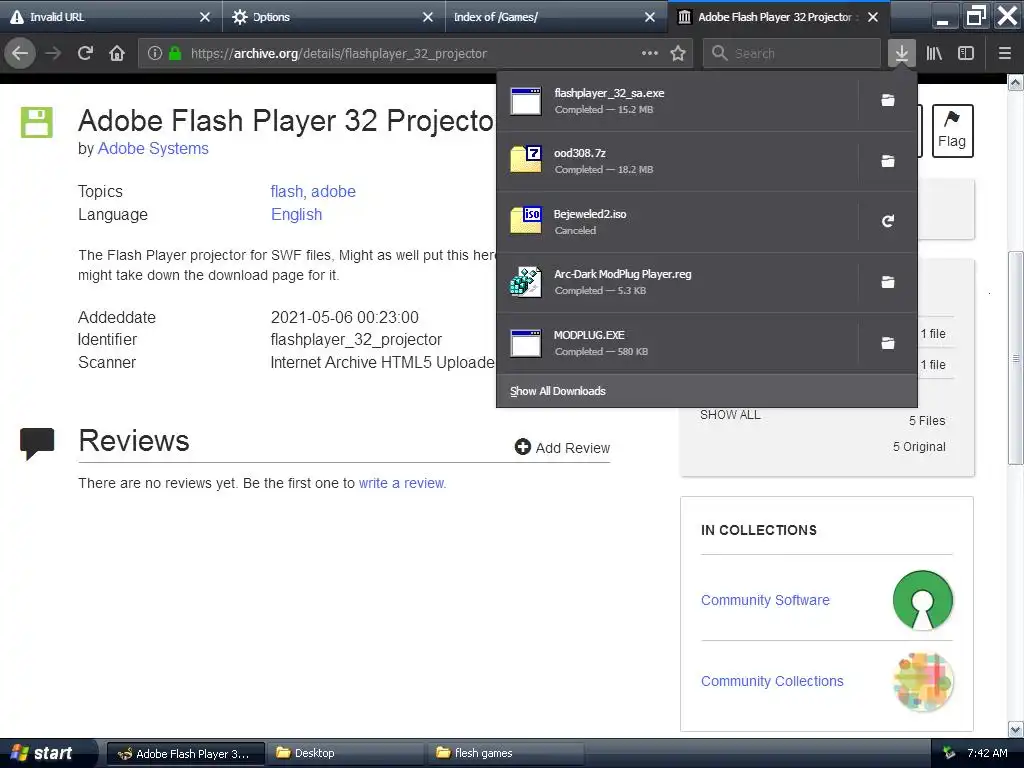The height and width of the screenshot is (768, 1024).
Task: Close the Options tab
Action: tap(428, 17)
